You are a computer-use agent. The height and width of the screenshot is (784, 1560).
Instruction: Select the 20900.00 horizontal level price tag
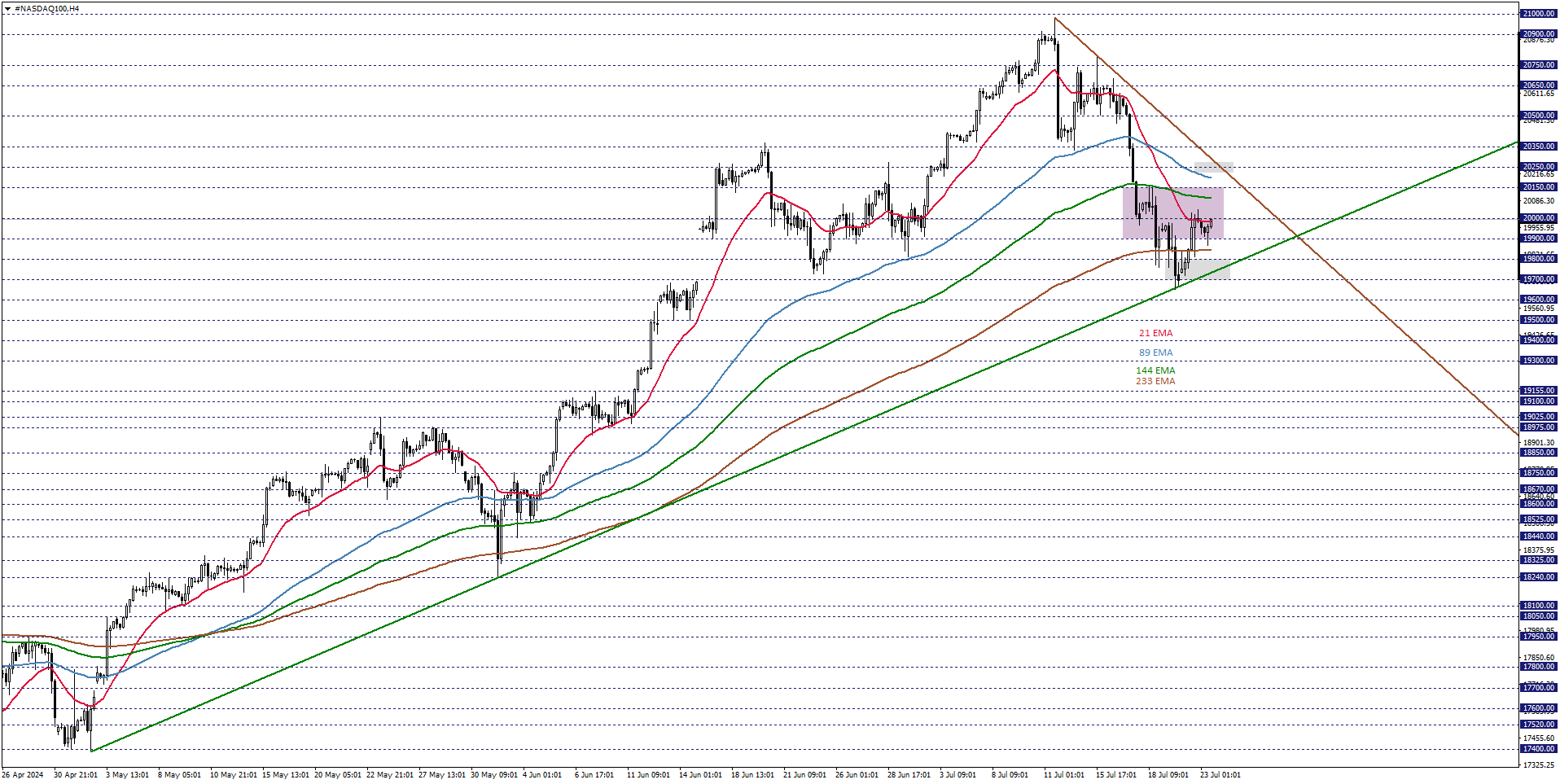tap(1538, 34)
